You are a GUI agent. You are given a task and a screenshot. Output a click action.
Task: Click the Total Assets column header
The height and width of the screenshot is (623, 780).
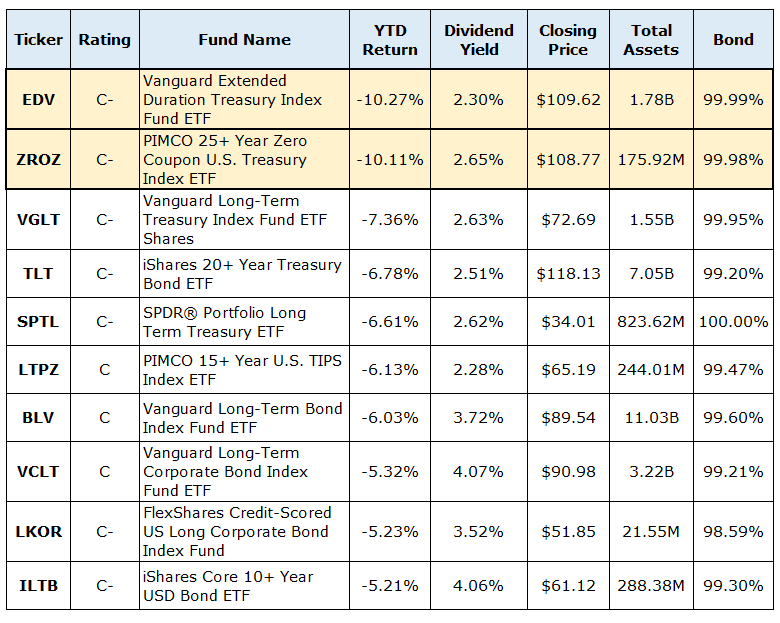coord(651,40)
